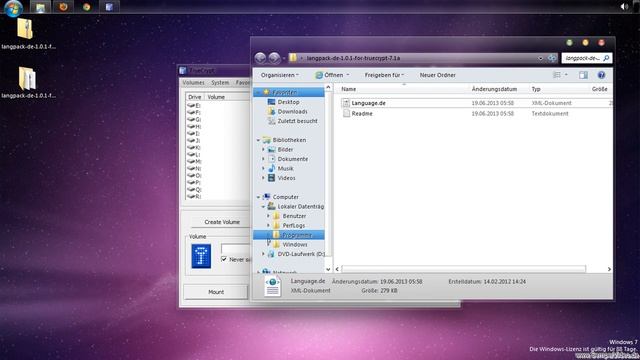Image resolution: width=640 pixels, height=360 pixels.
Task: Open the dropdown arrow next to Öffnen
Action: tap(348, 75)
